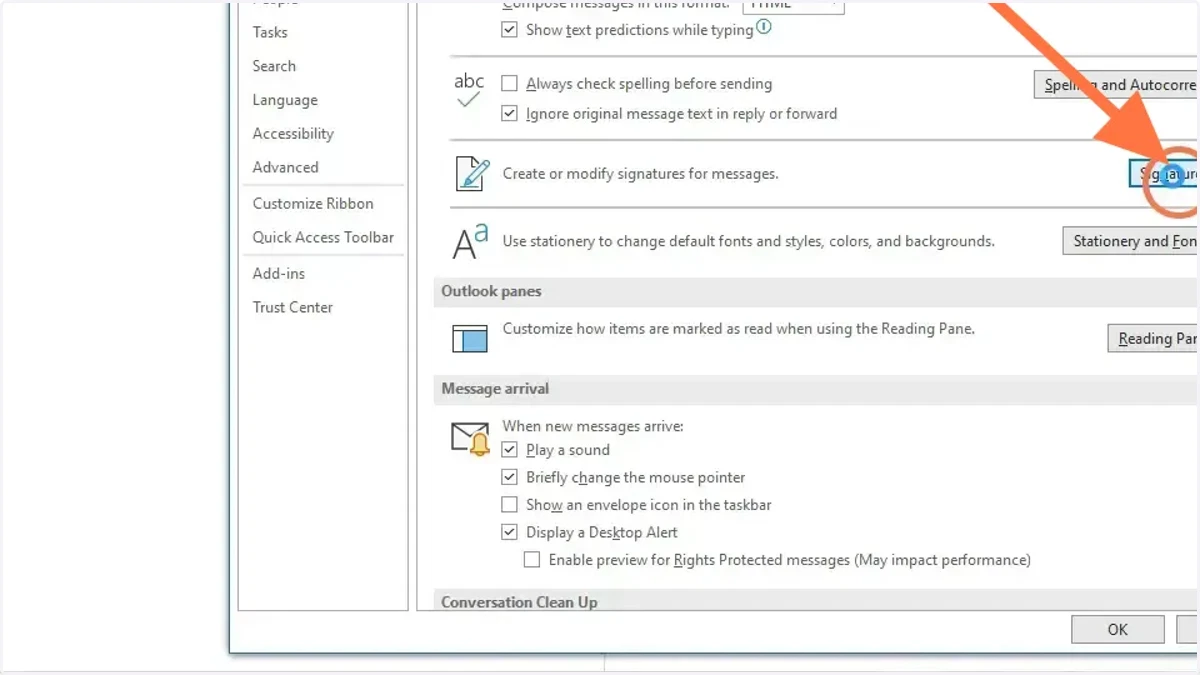Click the abc spelling checkmark icon
The width and height of the screenshot is (1200, 675).
tap(469, 92)
